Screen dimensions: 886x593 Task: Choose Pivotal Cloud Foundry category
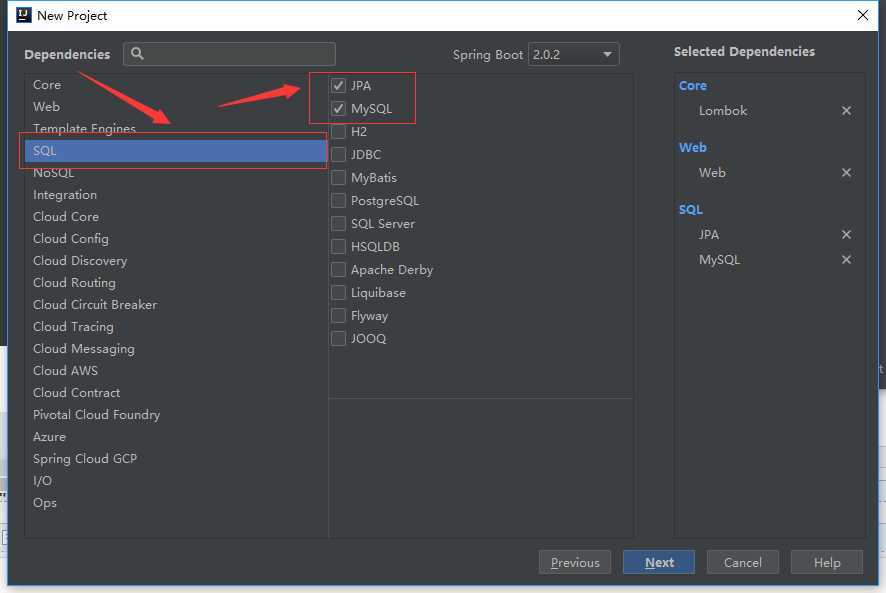pyautogui.click(x=176, y=415)
